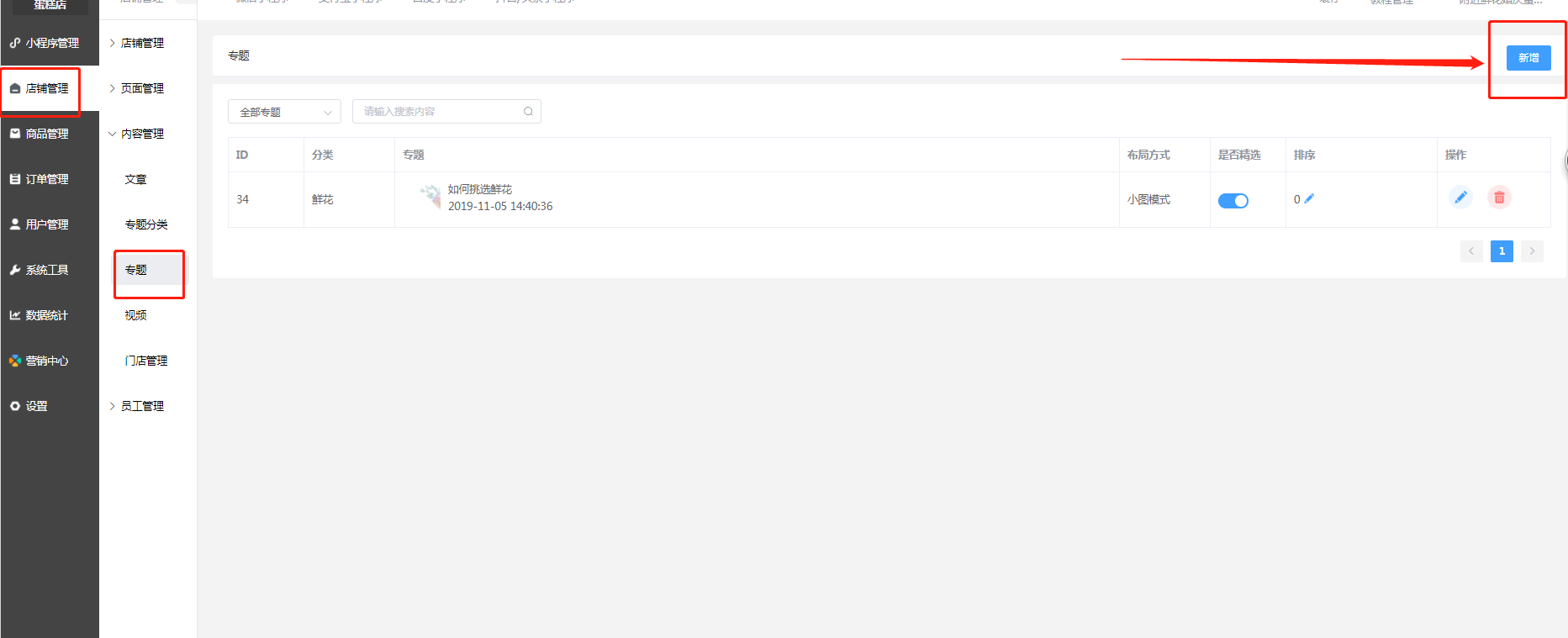Click the blue edit icon for 如何挑选鲜花

point(1461,198)
